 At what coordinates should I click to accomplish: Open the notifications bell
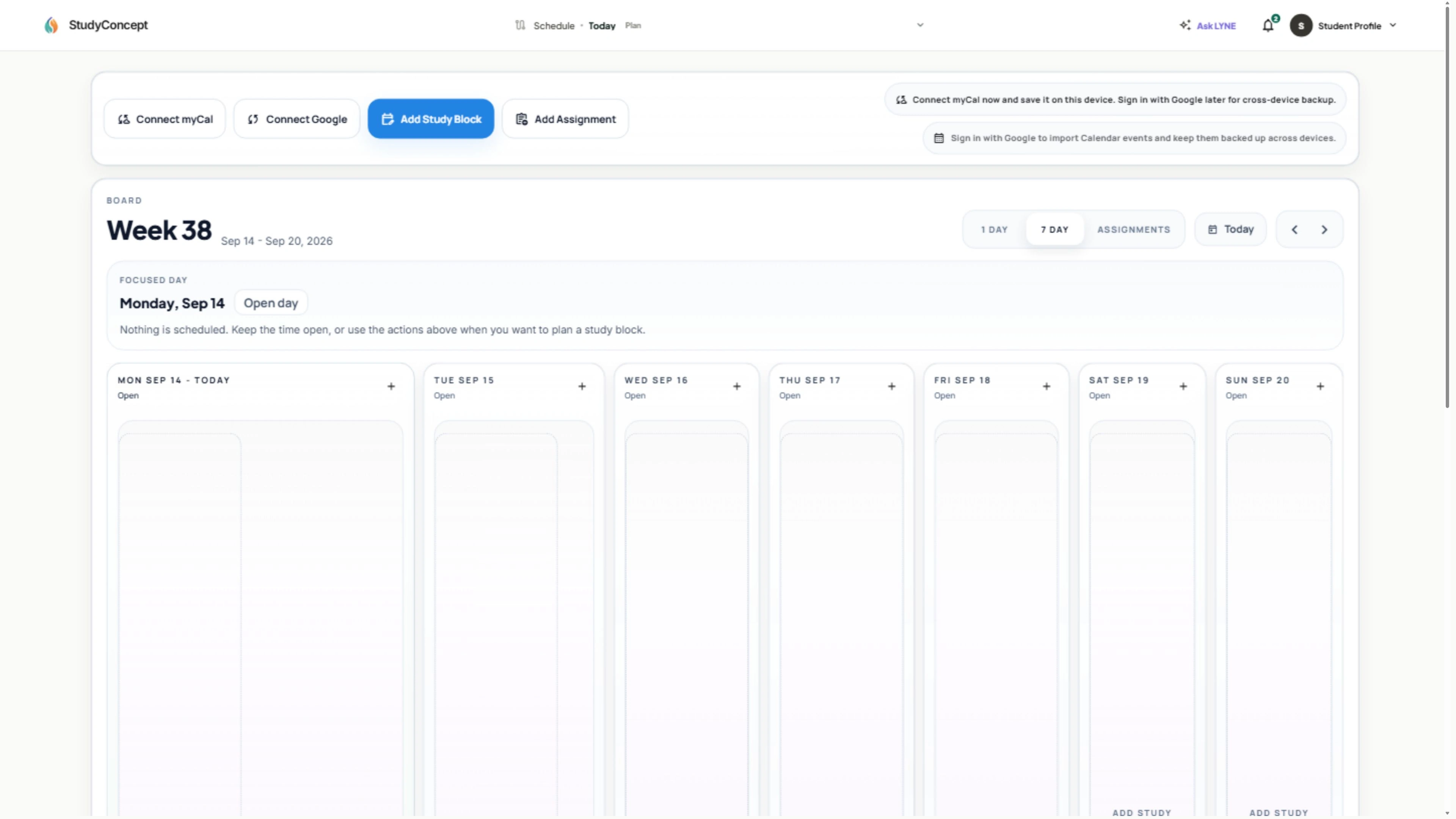coord(1268,25)
